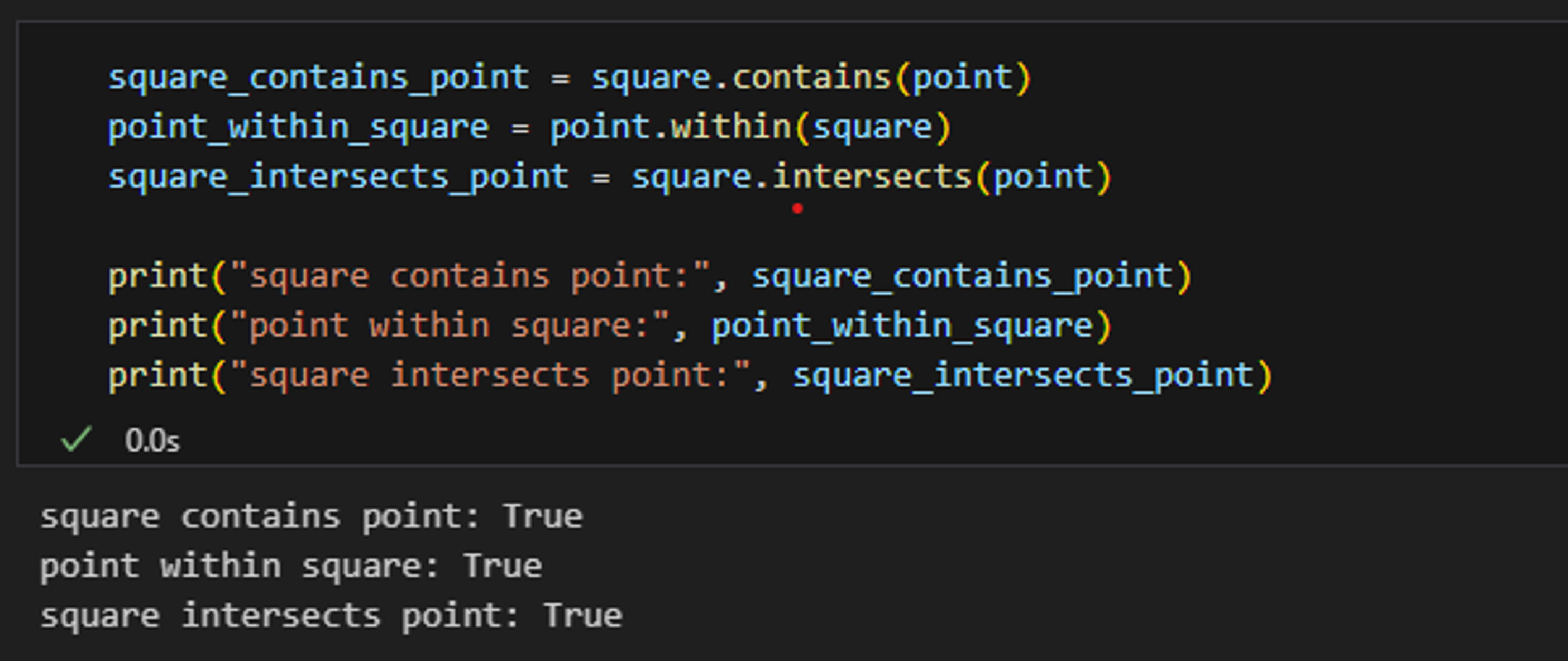The height and width of the screenshot is (661, 1568).
Task: Click the small red dot in the code
Action: pyautogui.click(x=797, y=209)
